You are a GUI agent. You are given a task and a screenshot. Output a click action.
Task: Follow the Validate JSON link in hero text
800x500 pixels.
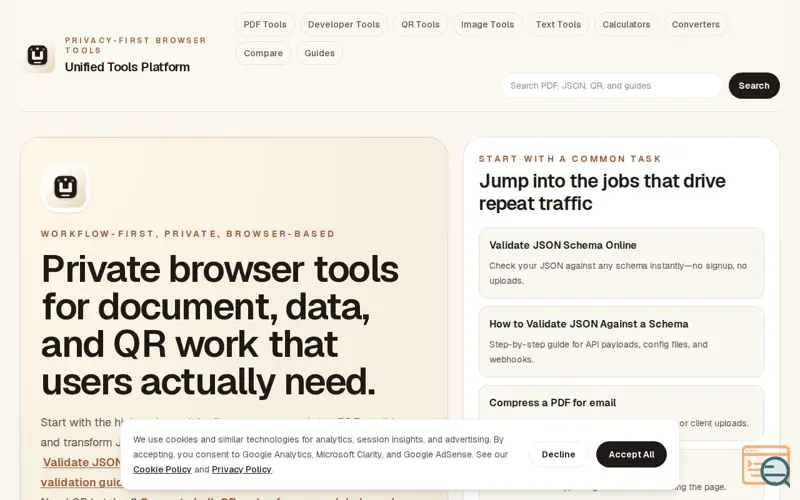point(82,462)
